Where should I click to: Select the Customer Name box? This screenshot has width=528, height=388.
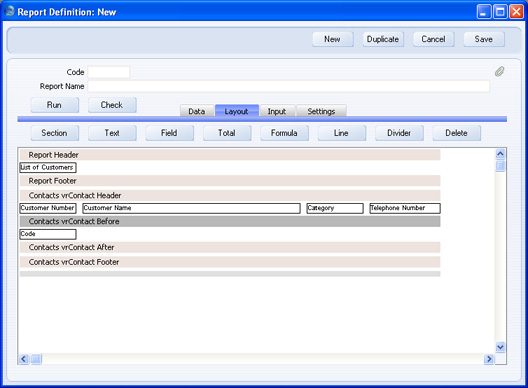pos(191,208)
